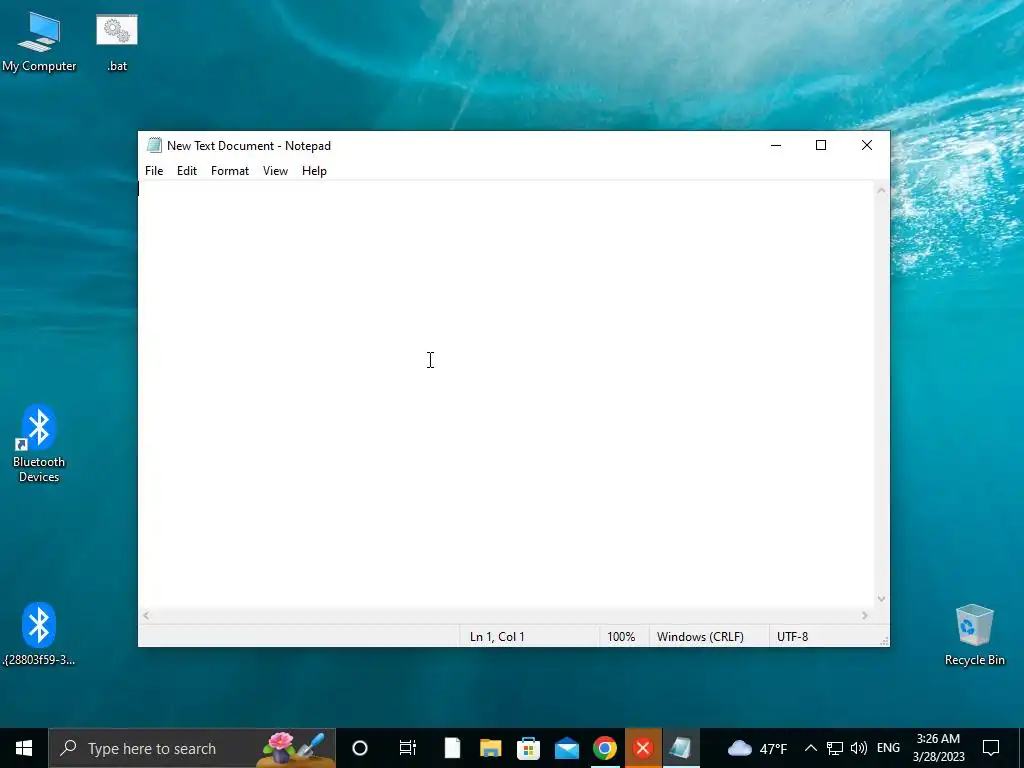Click the Notepad title bar icon
Screen dimensions: 1024x768
click(x=154, y=146)
